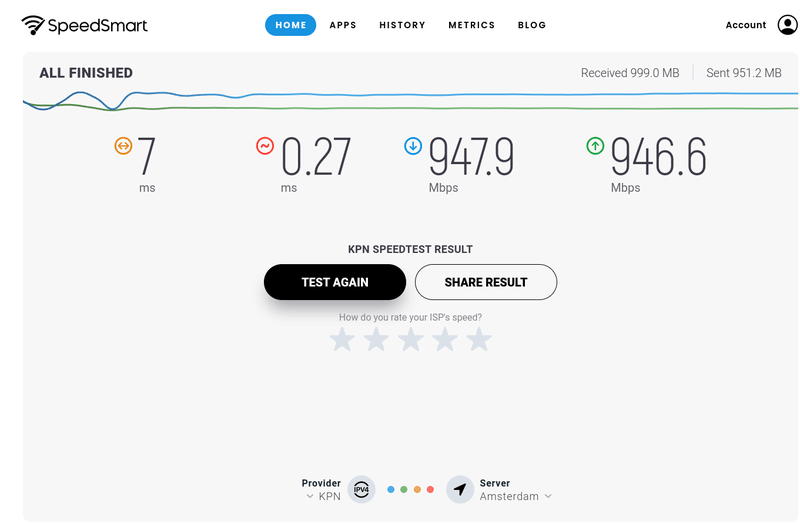Rate ISP speed with fifth star
Screen dimensions: 800x523
479,339
